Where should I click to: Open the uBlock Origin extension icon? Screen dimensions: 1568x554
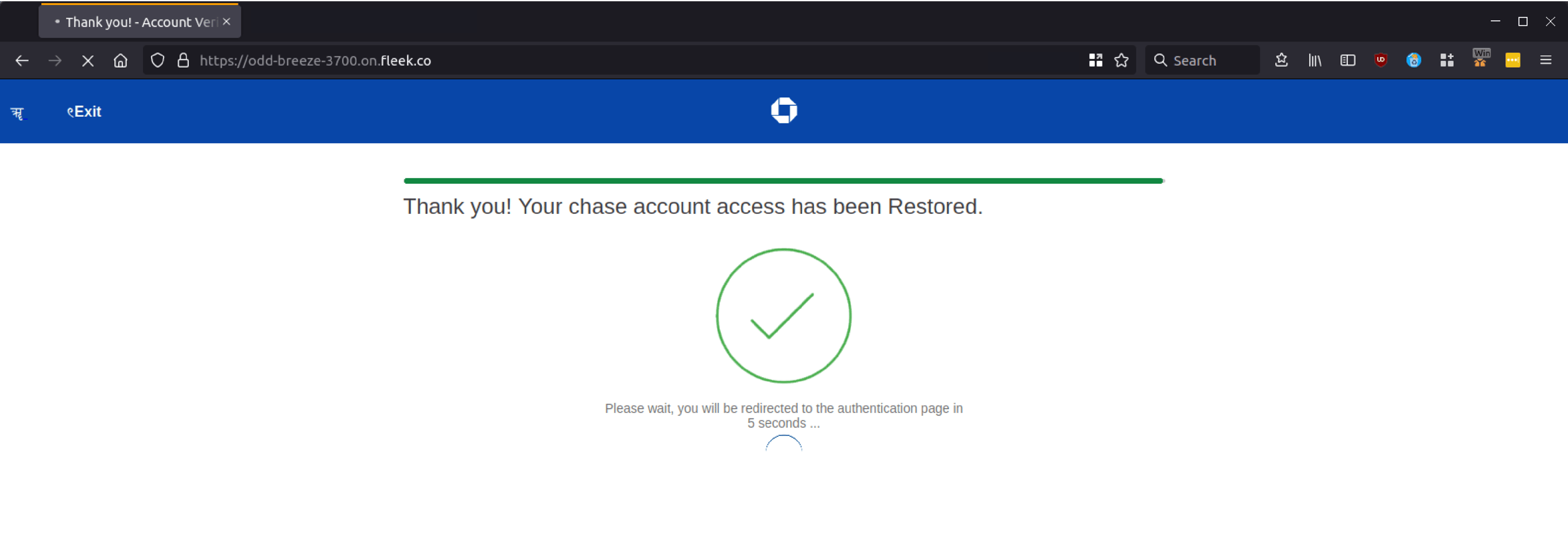(1380, 60)
